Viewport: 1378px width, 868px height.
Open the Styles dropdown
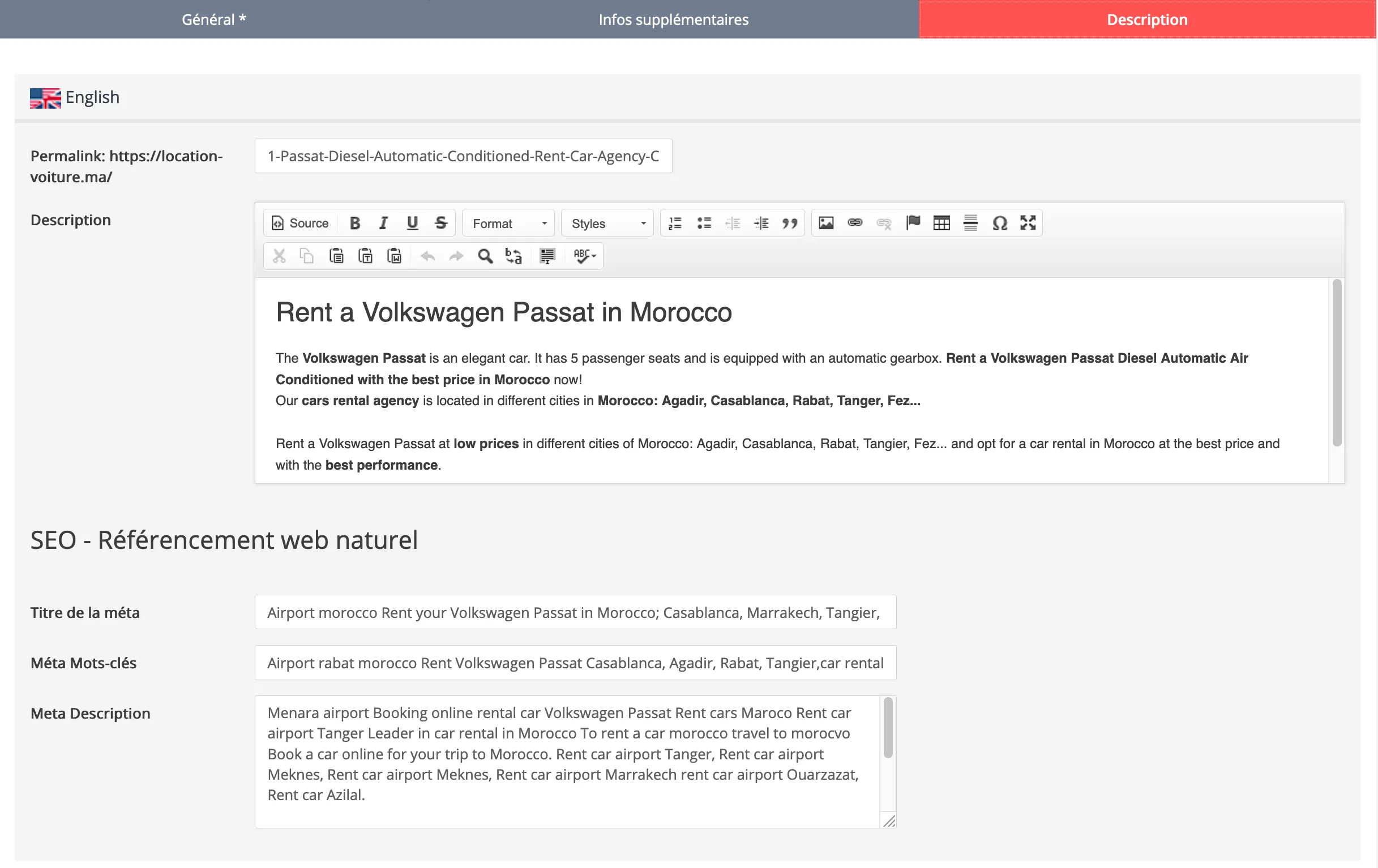607,223
